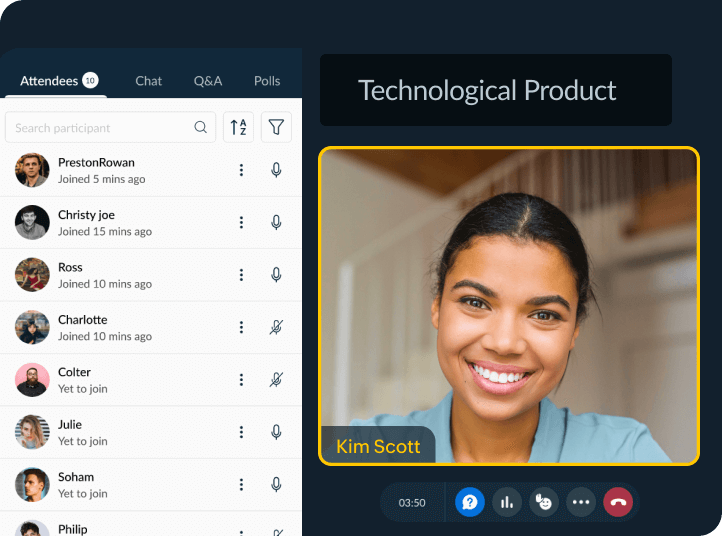Mute PrestonRowan's microphone

(276, 170)
